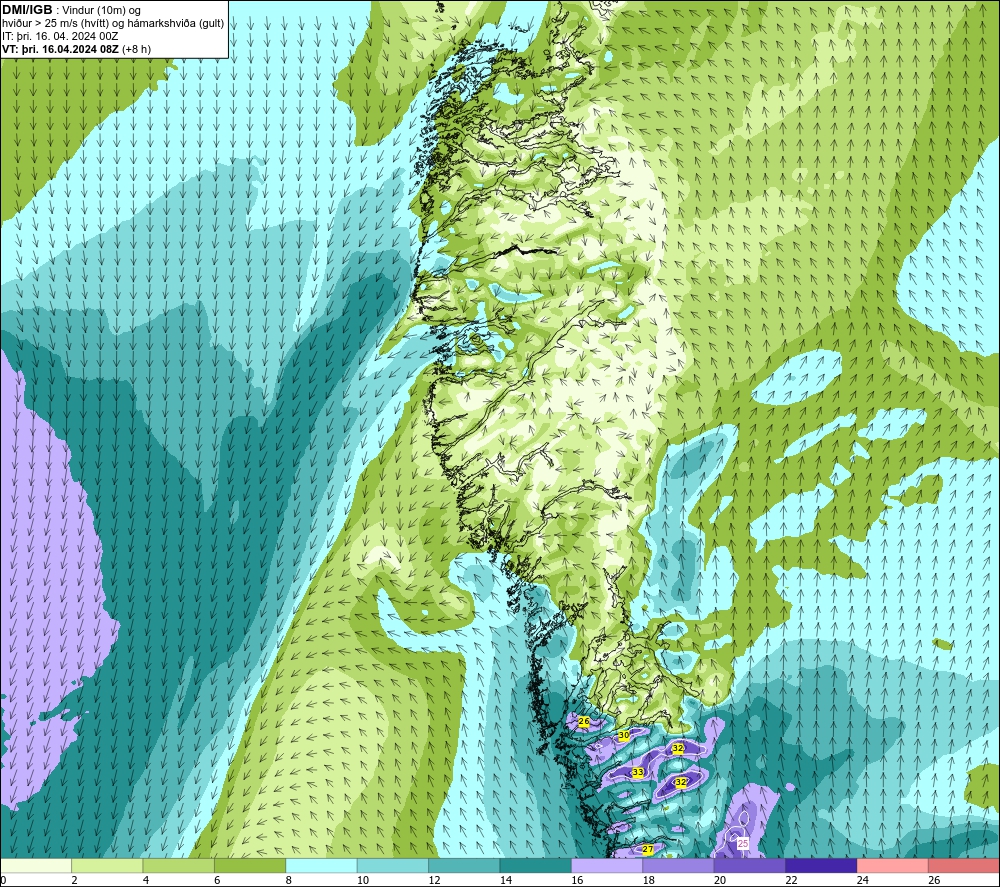The image size is (1000, 887).
Task: Select the 8–10 m/s light cyan swatch
Action: point(321,865)
